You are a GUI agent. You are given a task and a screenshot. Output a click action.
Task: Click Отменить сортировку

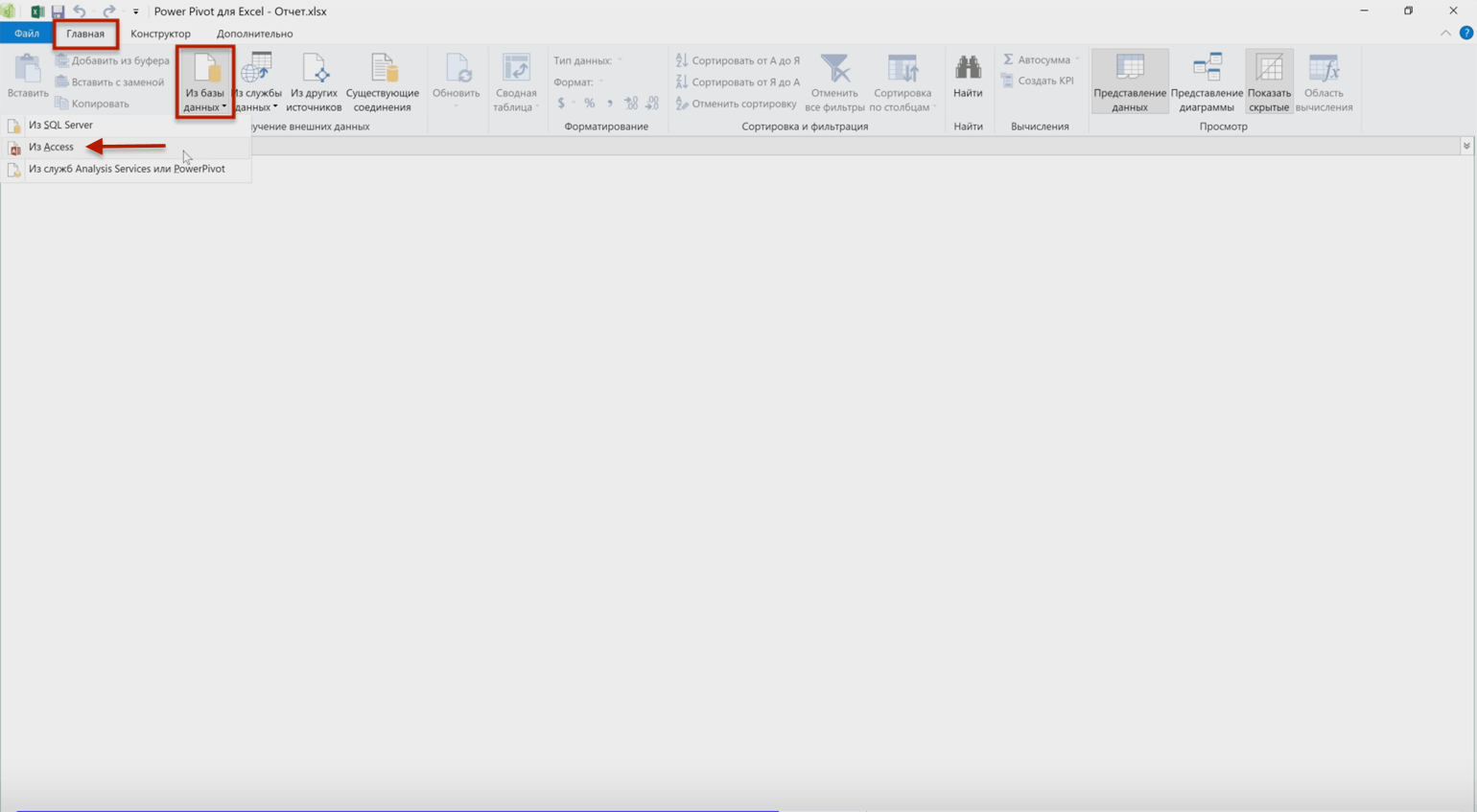coord(736,104)
